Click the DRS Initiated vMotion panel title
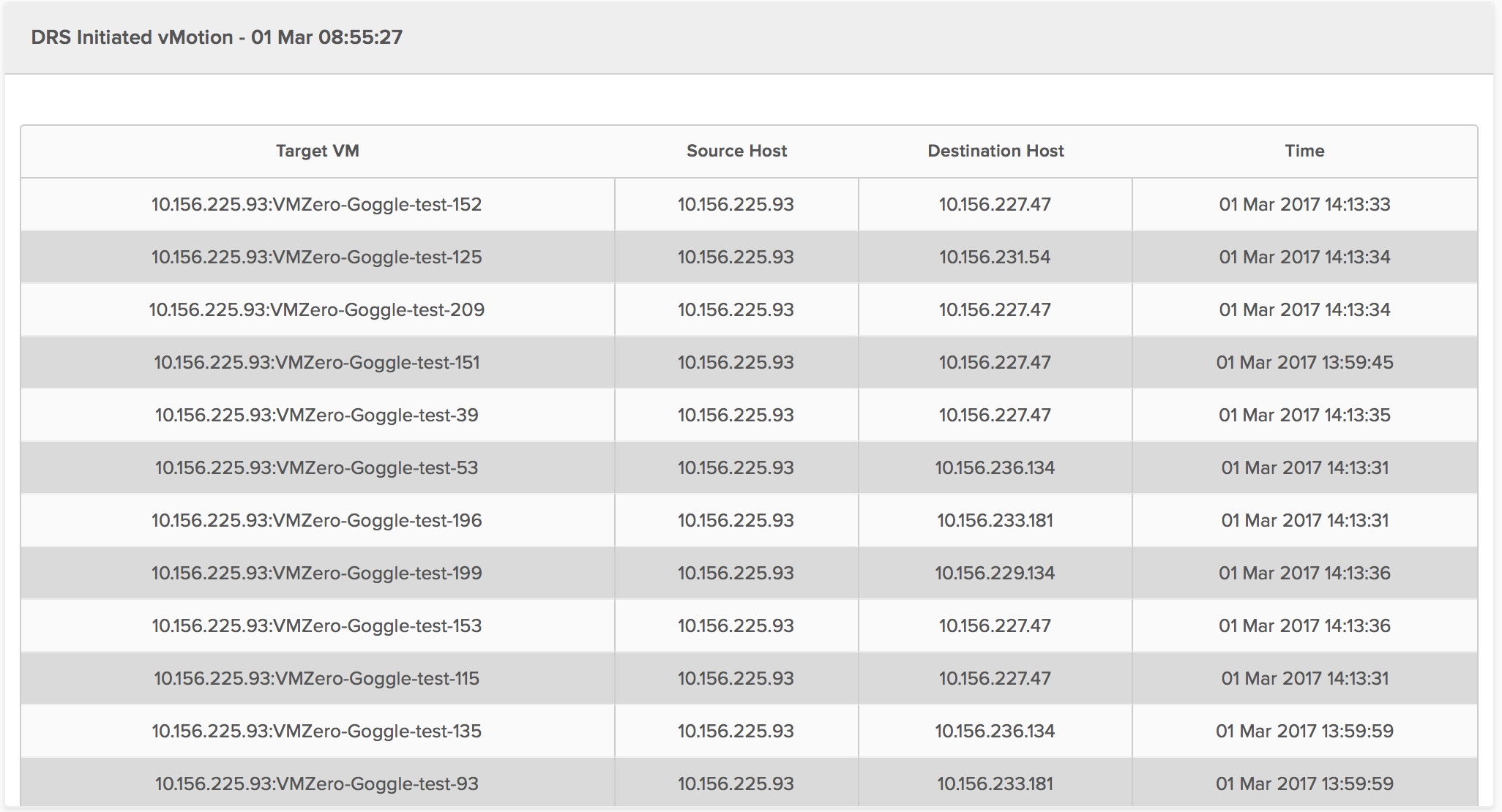Viewport: 1502px width, 812px height. 217,37
